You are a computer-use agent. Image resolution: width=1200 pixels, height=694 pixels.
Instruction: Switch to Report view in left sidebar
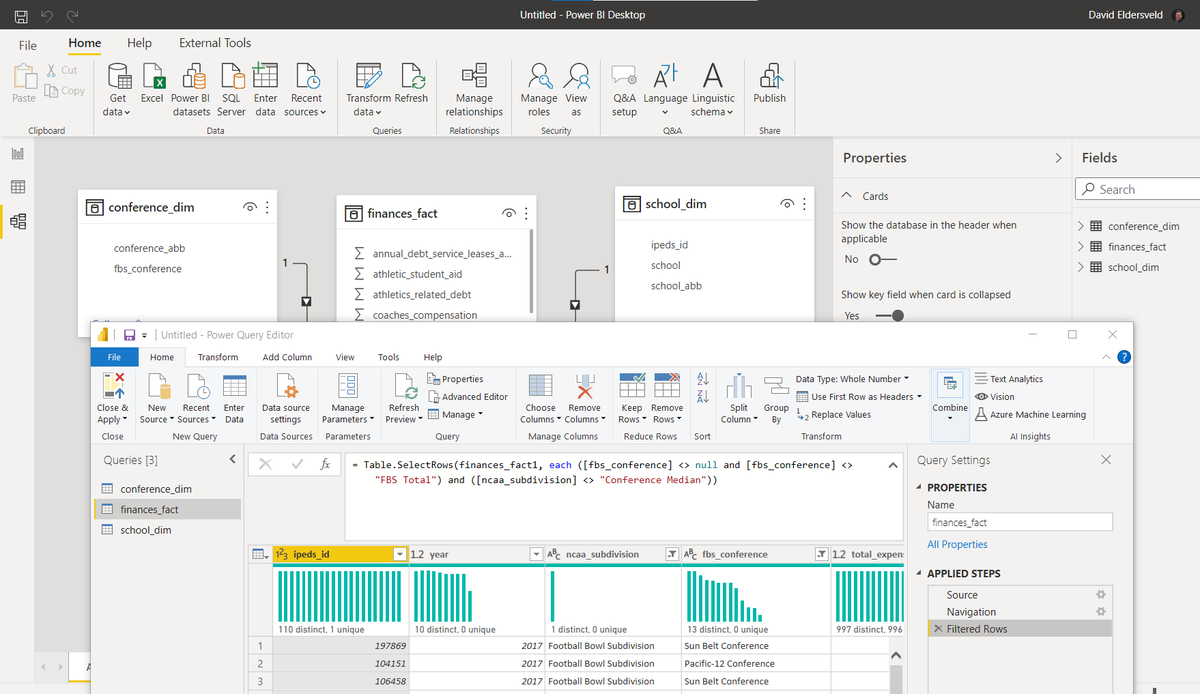[18, 154]
